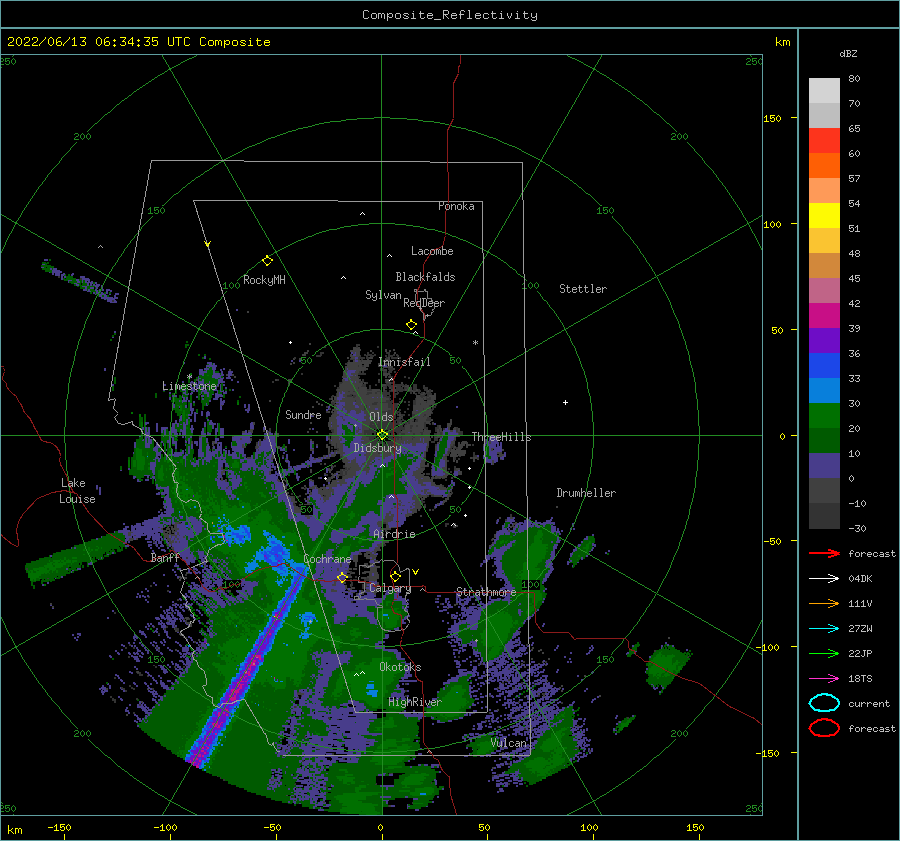Viewport: 900px width, 841px height.
Task: Click the Drumheller town label
Action: [586, 493]
